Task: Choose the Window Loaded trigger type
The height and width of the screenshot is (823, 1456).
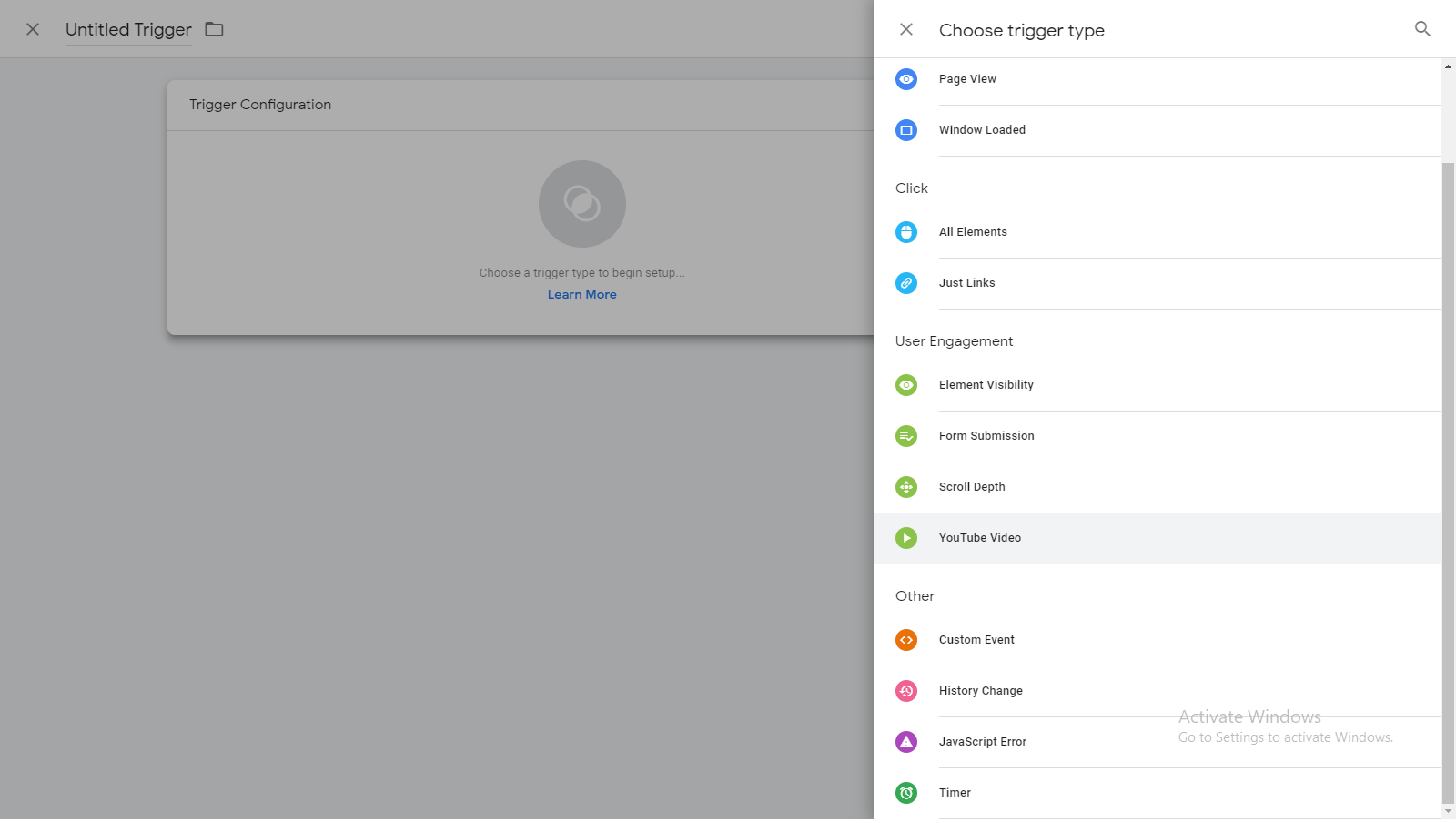Action: [1158, 130]
